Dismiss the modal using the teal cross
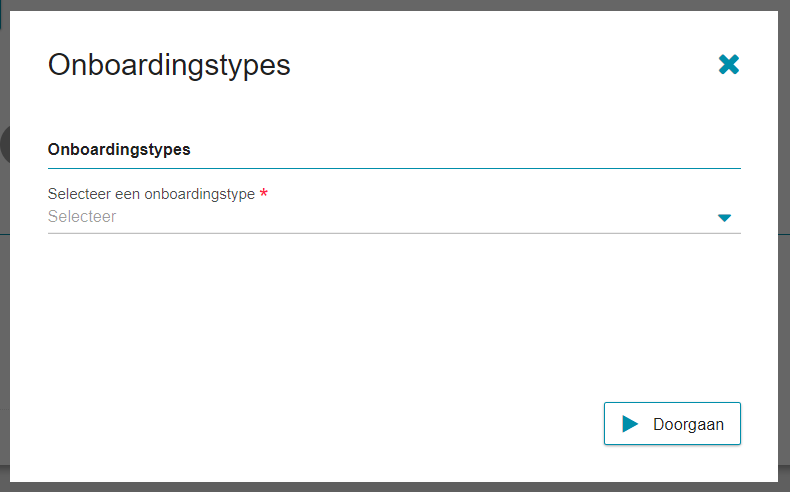This screenshot has height=492, width=790. (729, 64)
